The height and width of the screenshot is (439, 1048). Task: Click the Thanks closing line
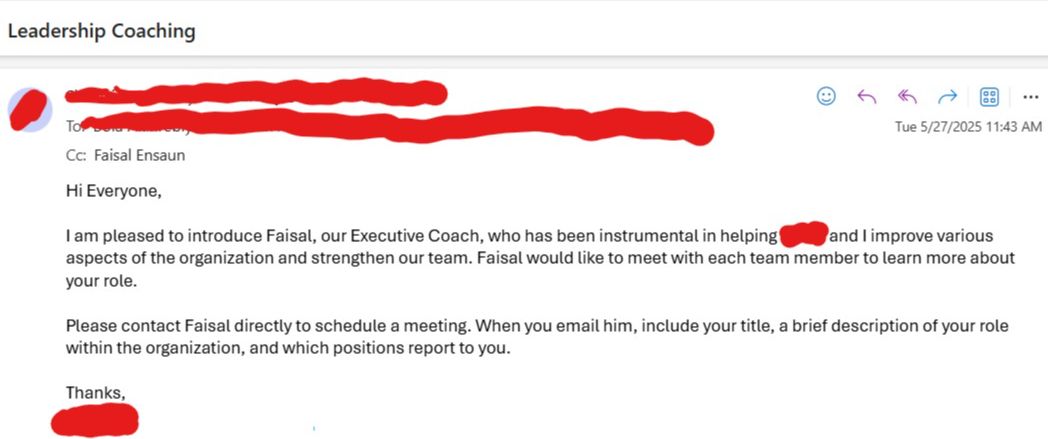tap(96, 392)
